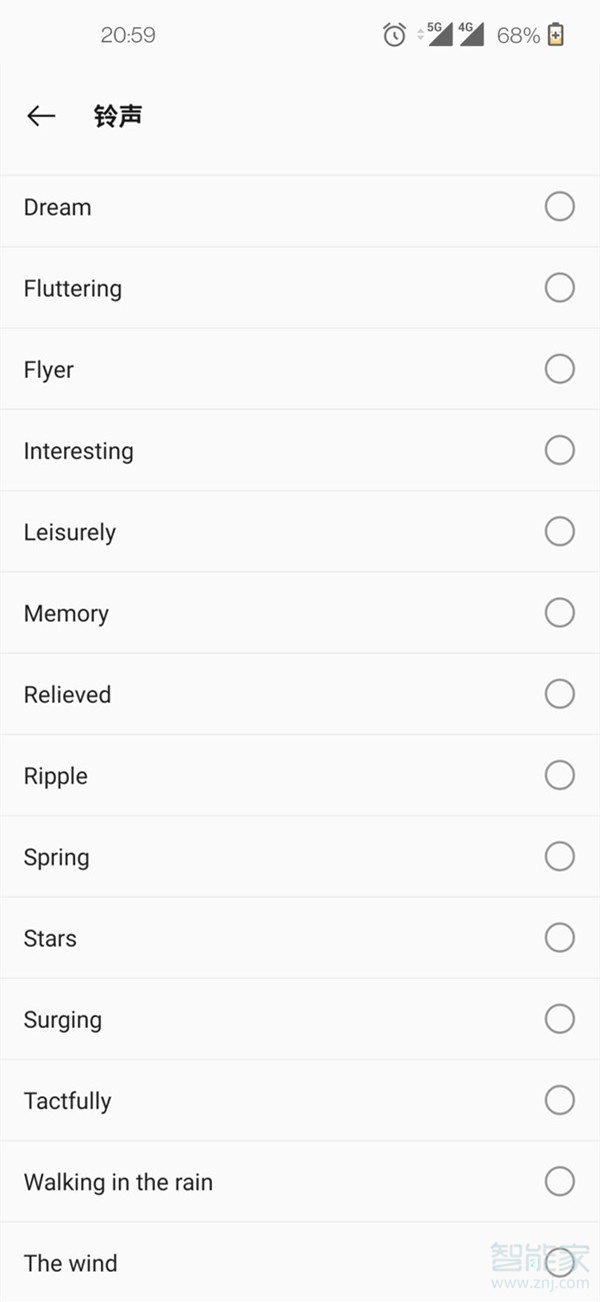Pick the Interesting ringtone radio button
600x1302 pixels.
point(559,450)
